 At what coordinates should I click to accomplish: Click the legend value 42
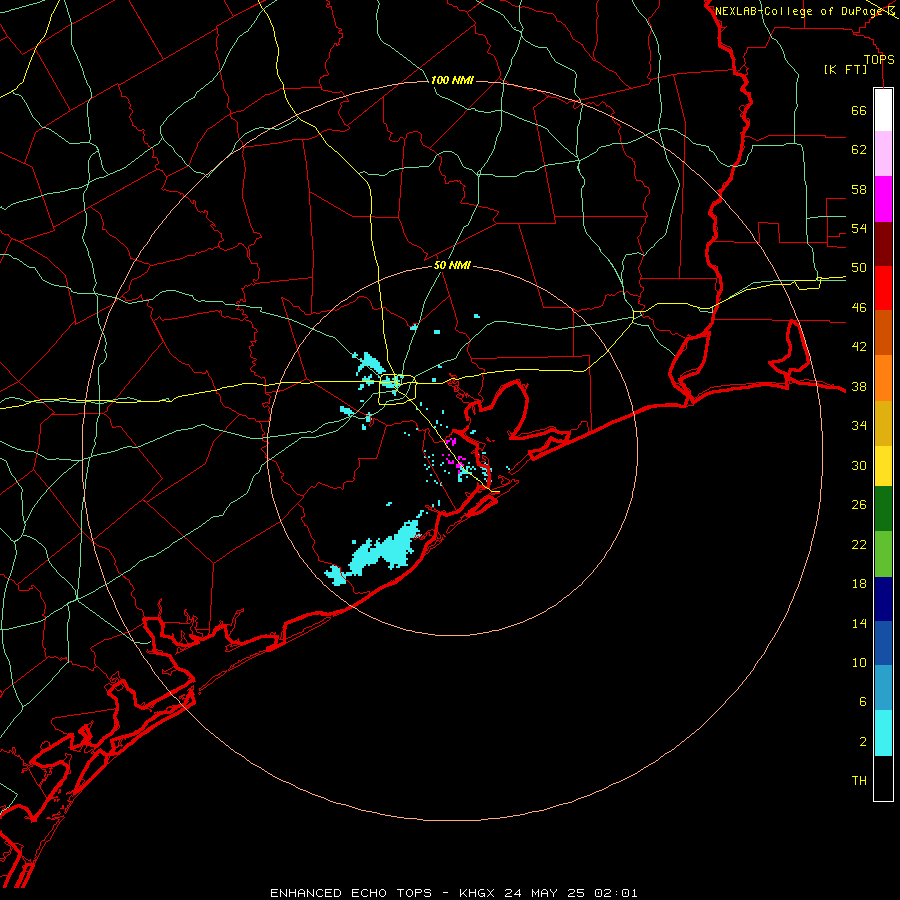pyautogui.click(x=859, y=347)
